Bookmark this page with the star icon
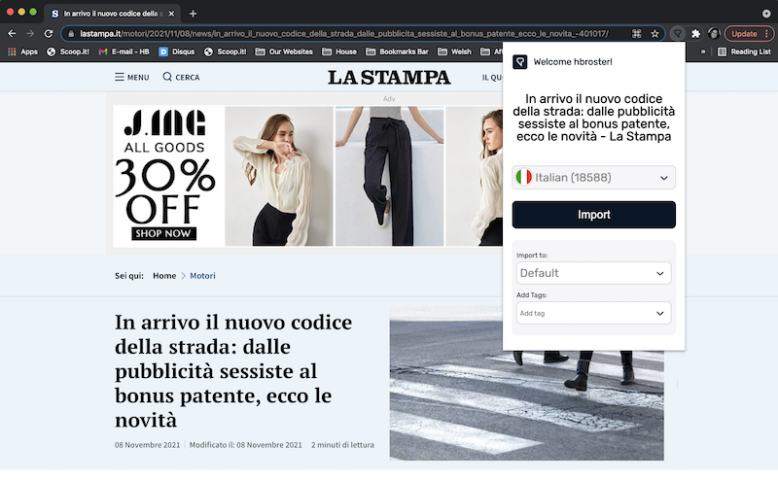This screenshot has height=480, width=778. pos(655,33)
